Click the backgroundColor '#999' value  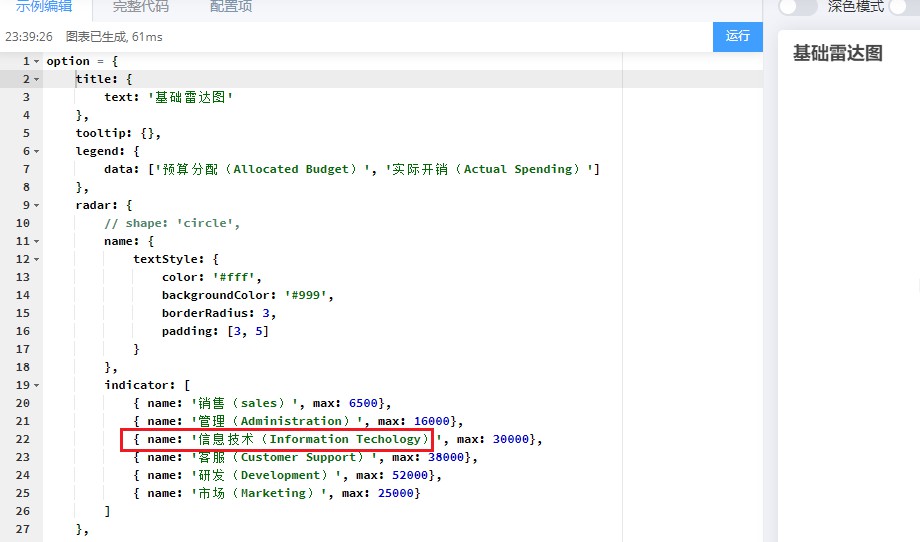point(306,295)
